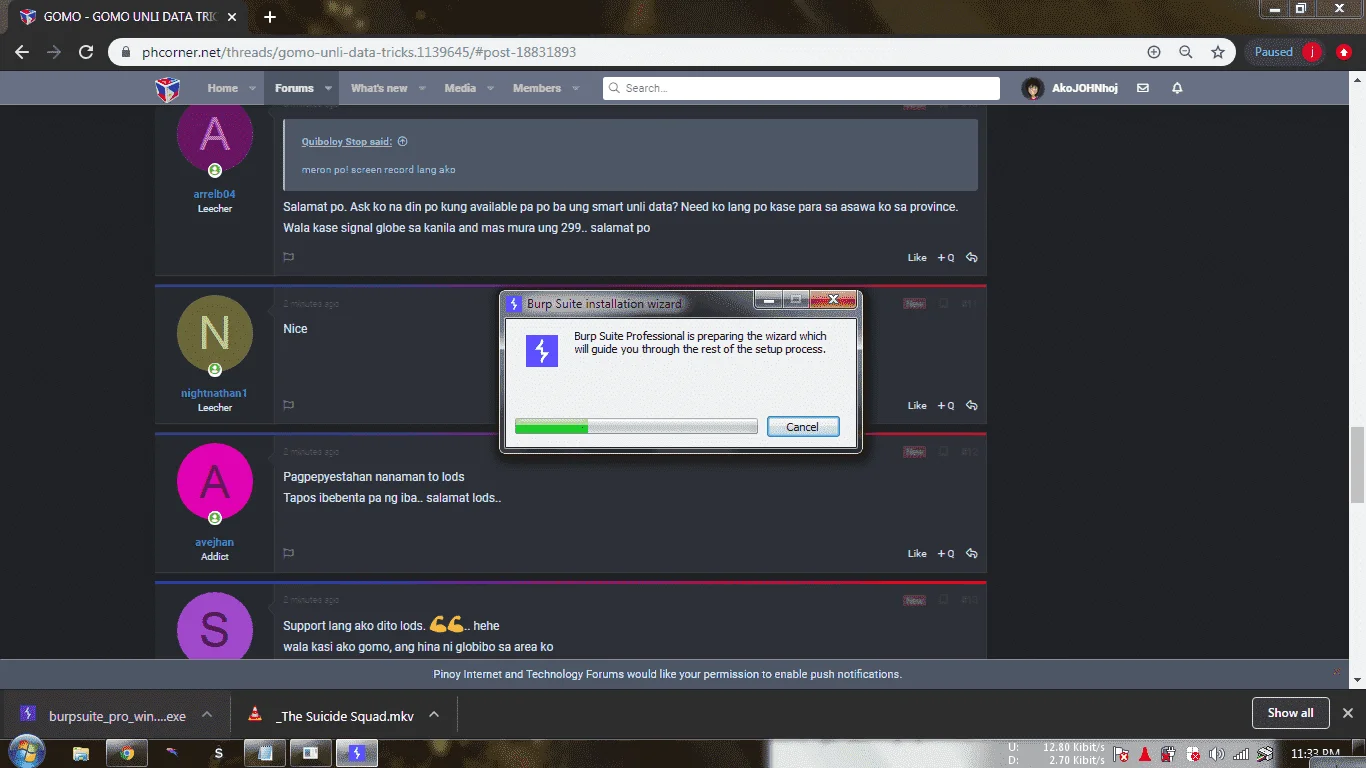The width and height of the screenshot is (1366, 768).
Task: Expand the What's new dropdown arrow
Action: [422, 89]
